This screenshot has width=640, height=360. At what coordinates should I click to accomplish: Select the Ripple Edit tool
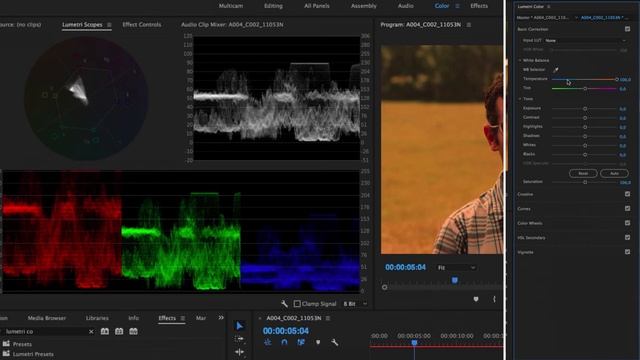pos(240,351)
